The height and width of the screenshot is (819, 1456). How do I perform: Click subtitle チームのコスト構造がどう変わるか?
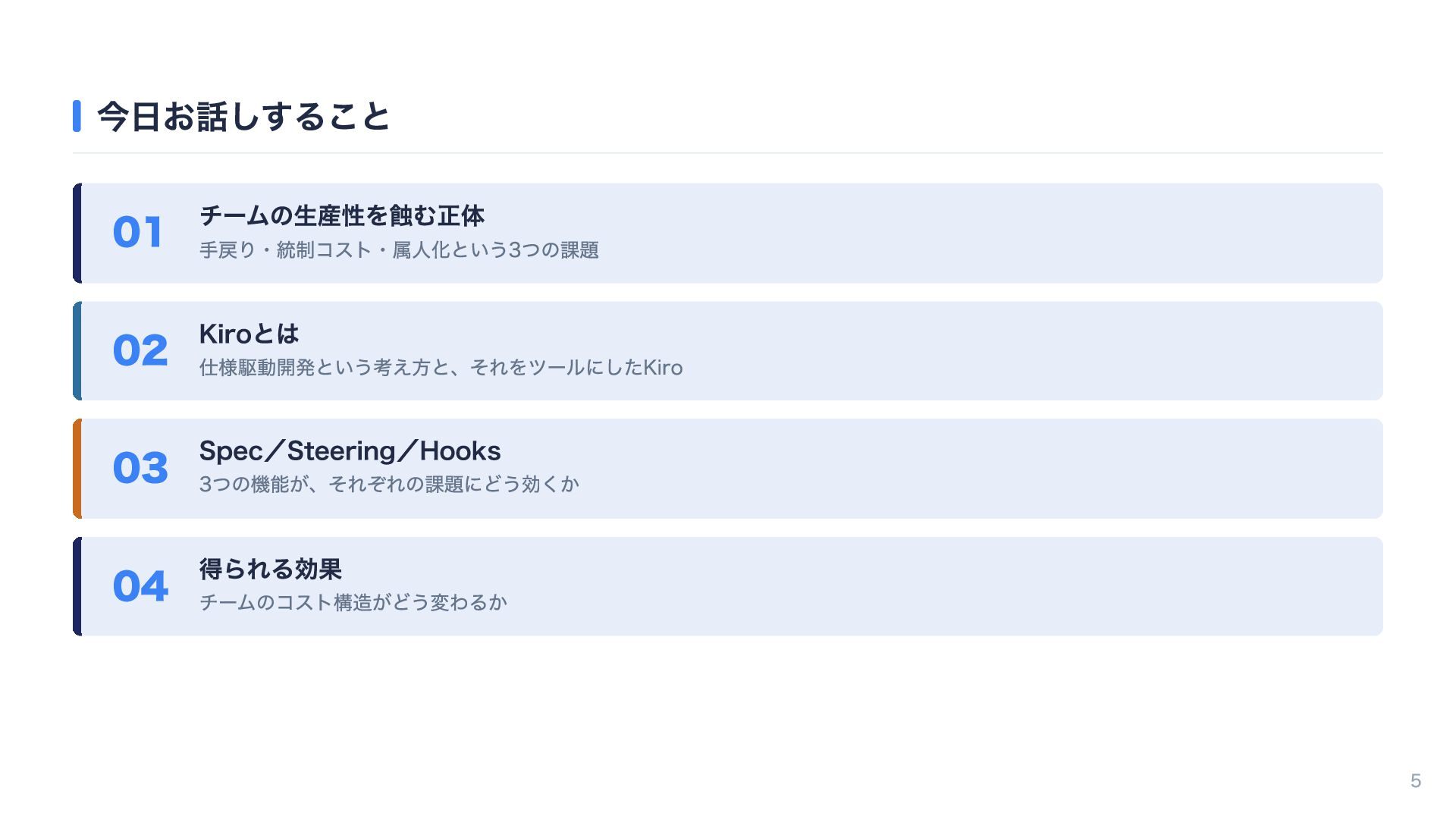(353, 603)
